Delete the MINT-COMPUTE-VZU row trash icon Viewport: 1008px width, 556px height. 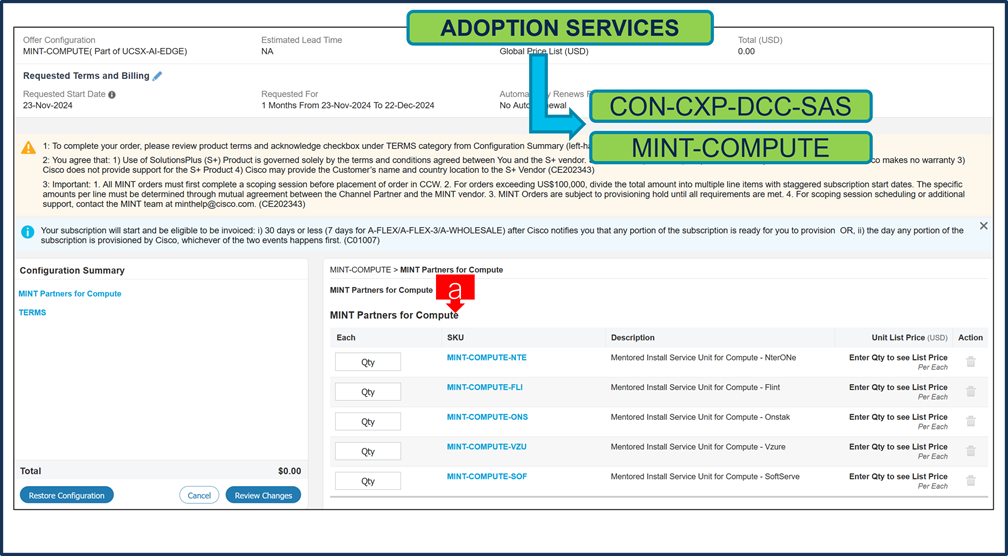click(x=971, y=451)
